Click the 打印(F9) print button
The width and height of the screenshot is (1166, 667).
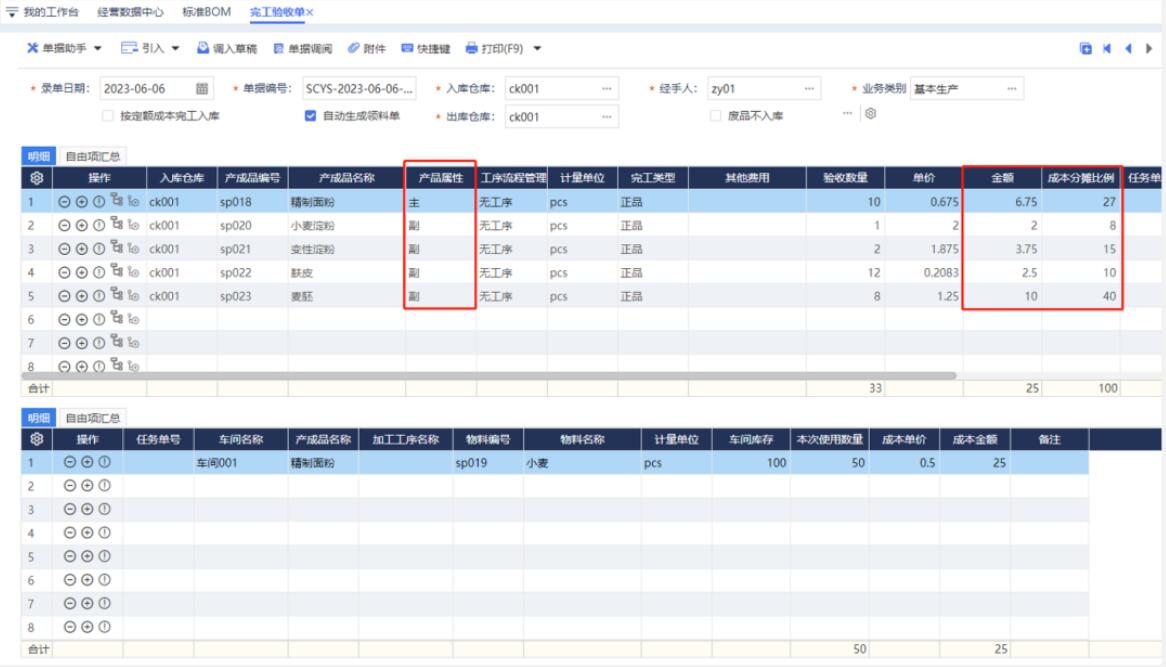[495, 48]
